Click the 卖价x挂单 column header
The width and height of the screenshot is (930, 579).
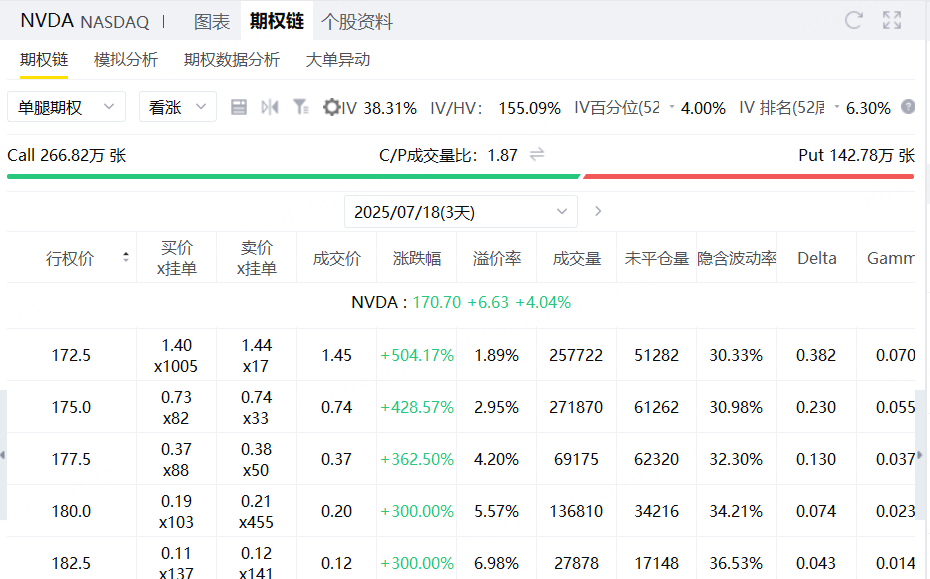(257, 258)
